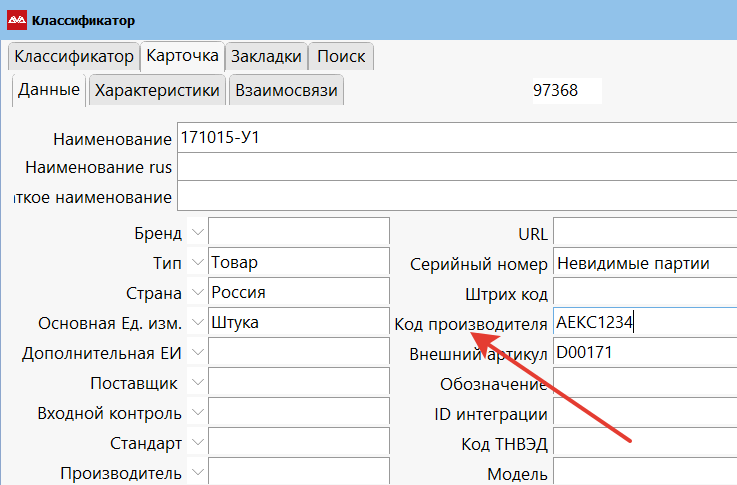Select the Карточка tab
This screenshot has width=737, height=485.
pyautogui.click(x=182, y=56)
